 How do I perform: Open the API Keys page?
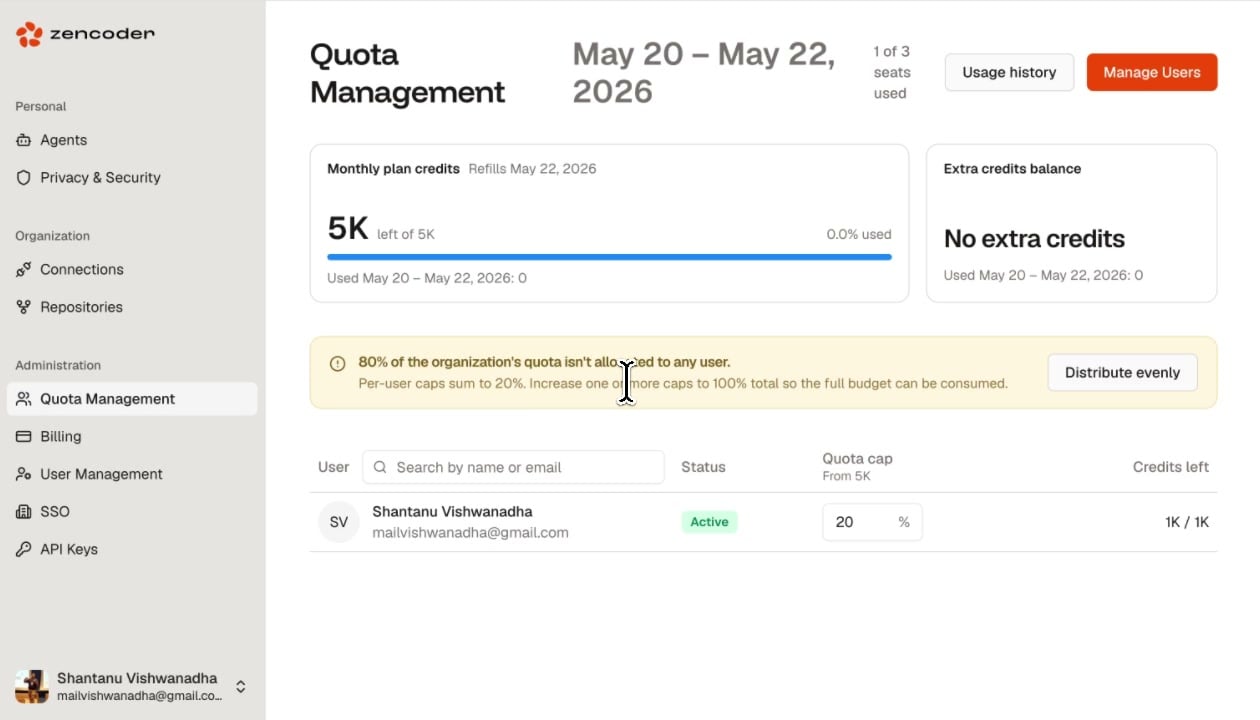coord(132,549)
